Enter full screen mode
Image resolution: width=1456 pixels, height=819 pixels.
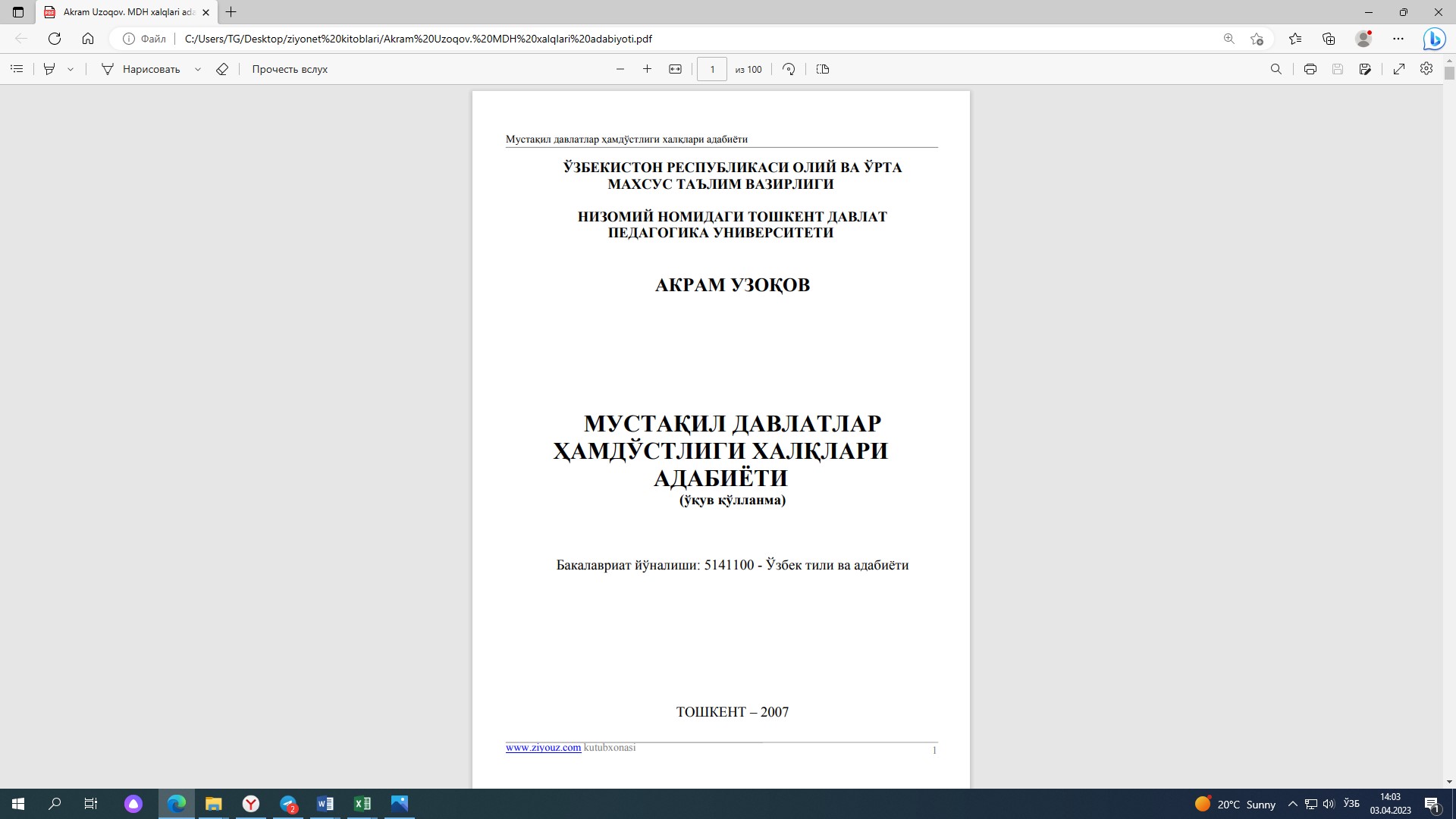1399,69
